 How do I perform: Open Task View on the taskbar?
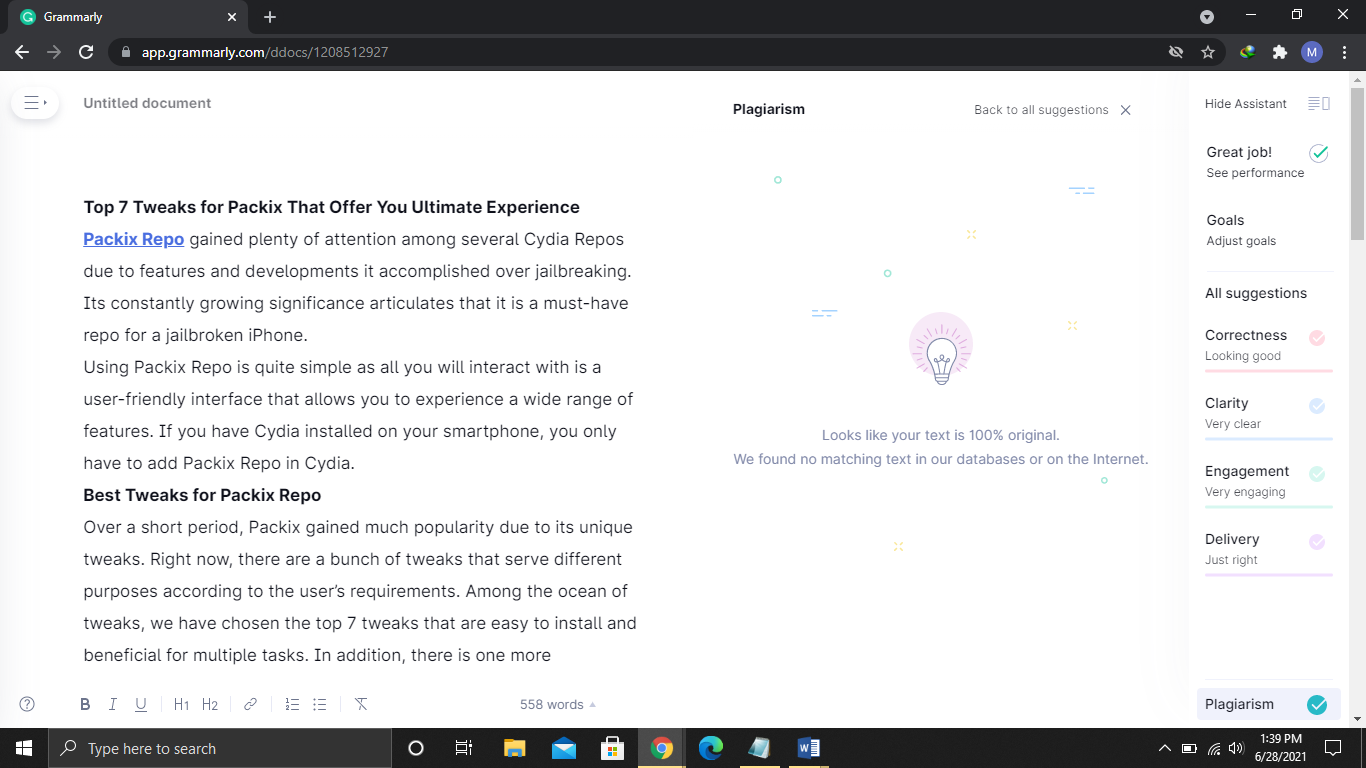click(x=463, y=748)
